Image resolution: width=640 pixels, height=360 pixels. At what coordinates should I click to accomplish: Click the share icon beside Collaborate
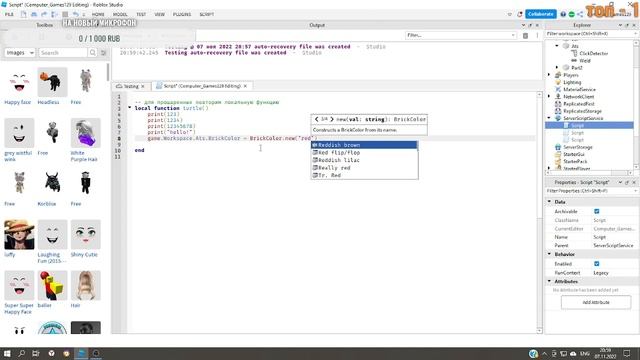coord(580,14)
